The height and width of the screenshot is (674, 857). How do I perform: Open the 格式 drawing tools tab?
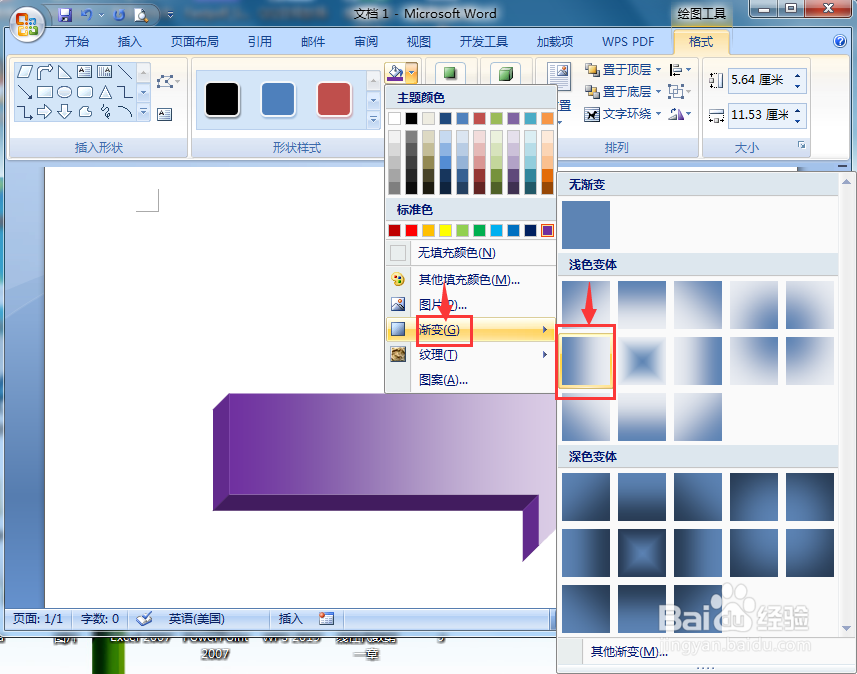[701, 42]
